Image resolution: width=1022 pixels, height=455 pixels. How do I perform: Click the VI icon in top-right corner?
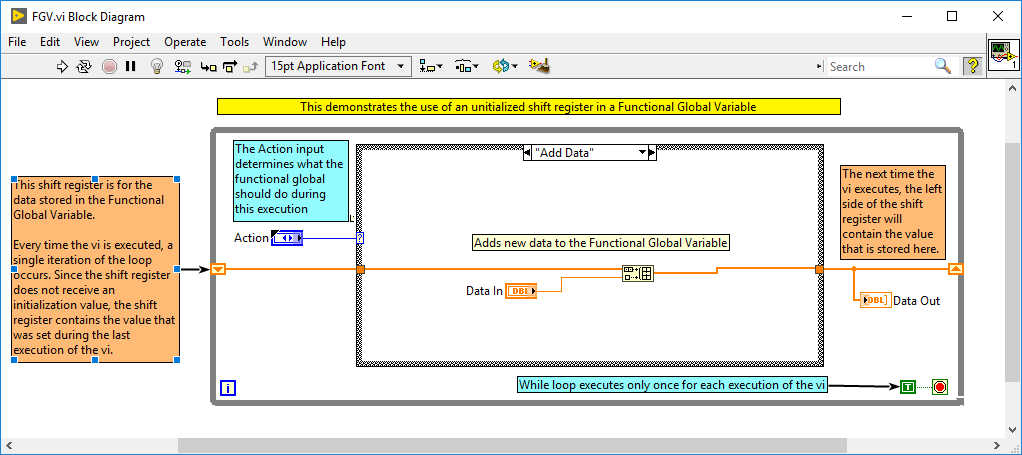coord(1002,56)
